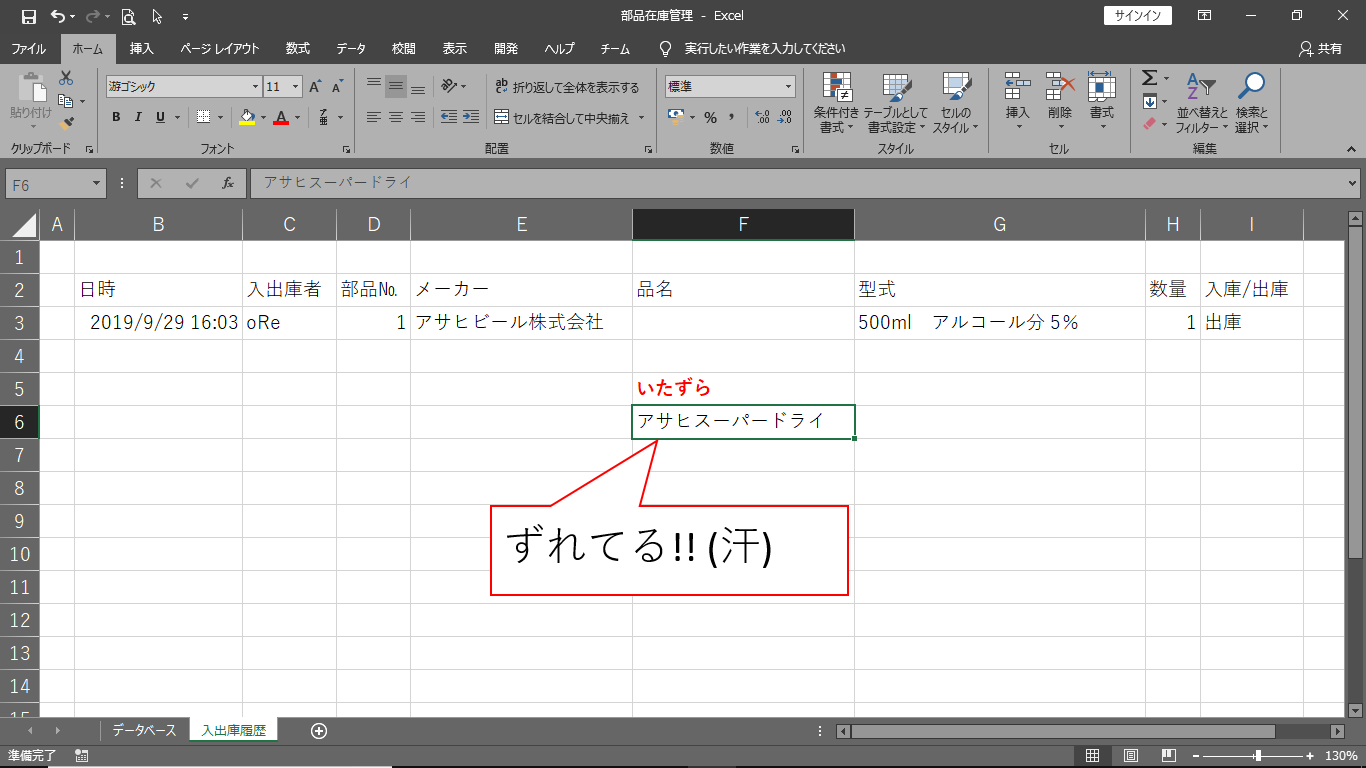This screenshot has width=1366, height=768.
Task: Click the 共有 share button
Action: 1320,48
